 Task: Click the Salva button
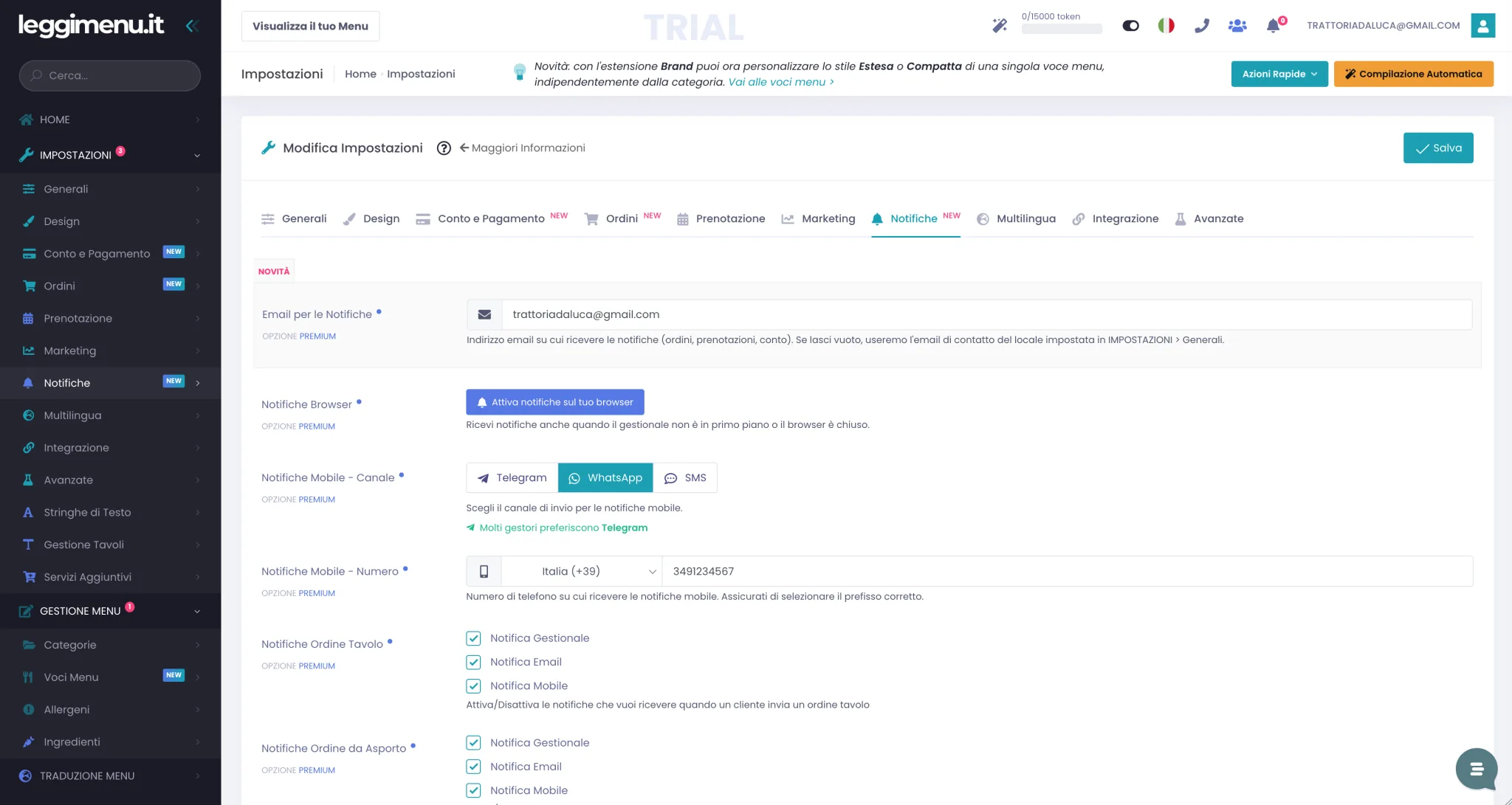click(x=1438, y=148)
